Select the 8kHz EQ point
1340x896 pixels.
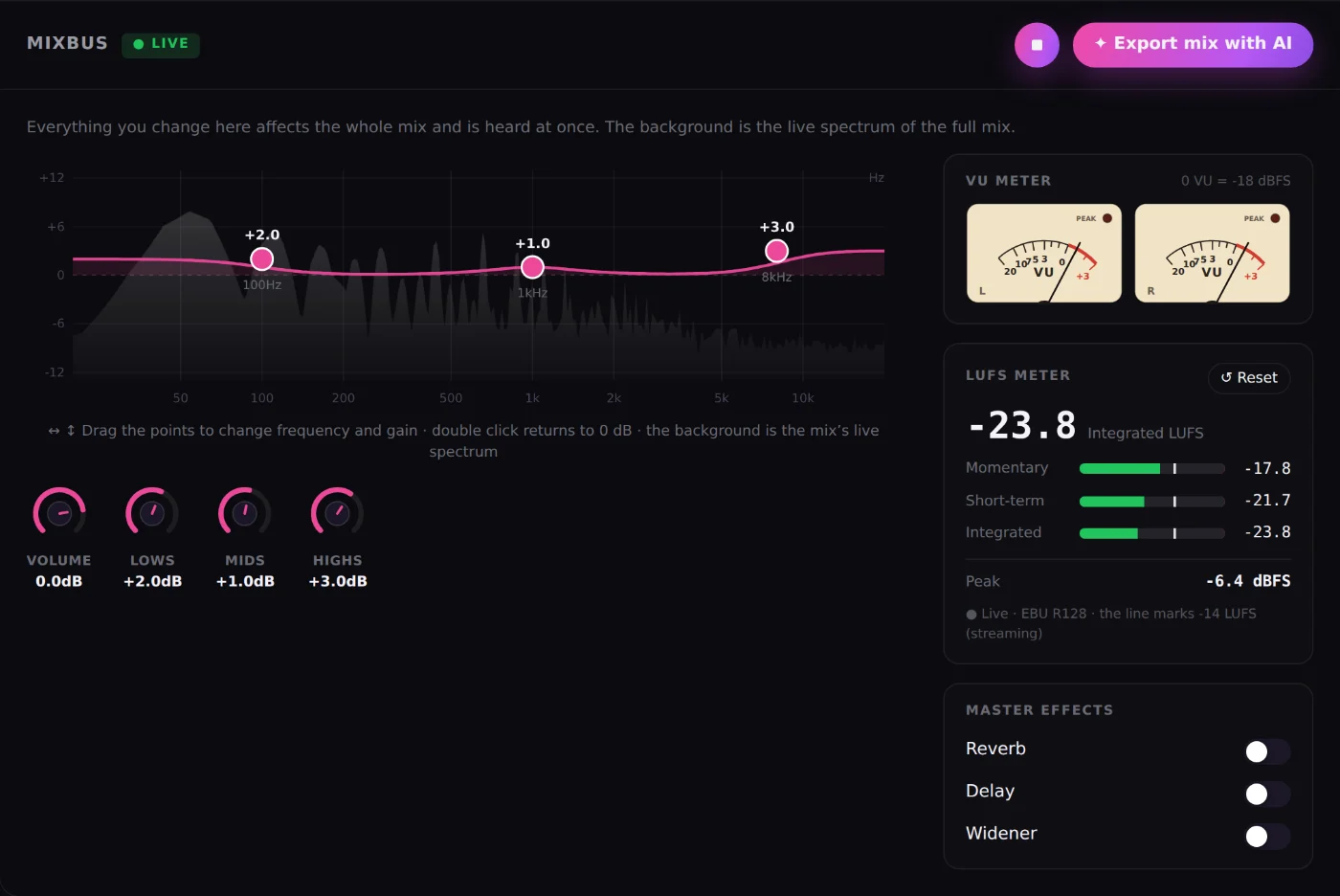[777, 251]
